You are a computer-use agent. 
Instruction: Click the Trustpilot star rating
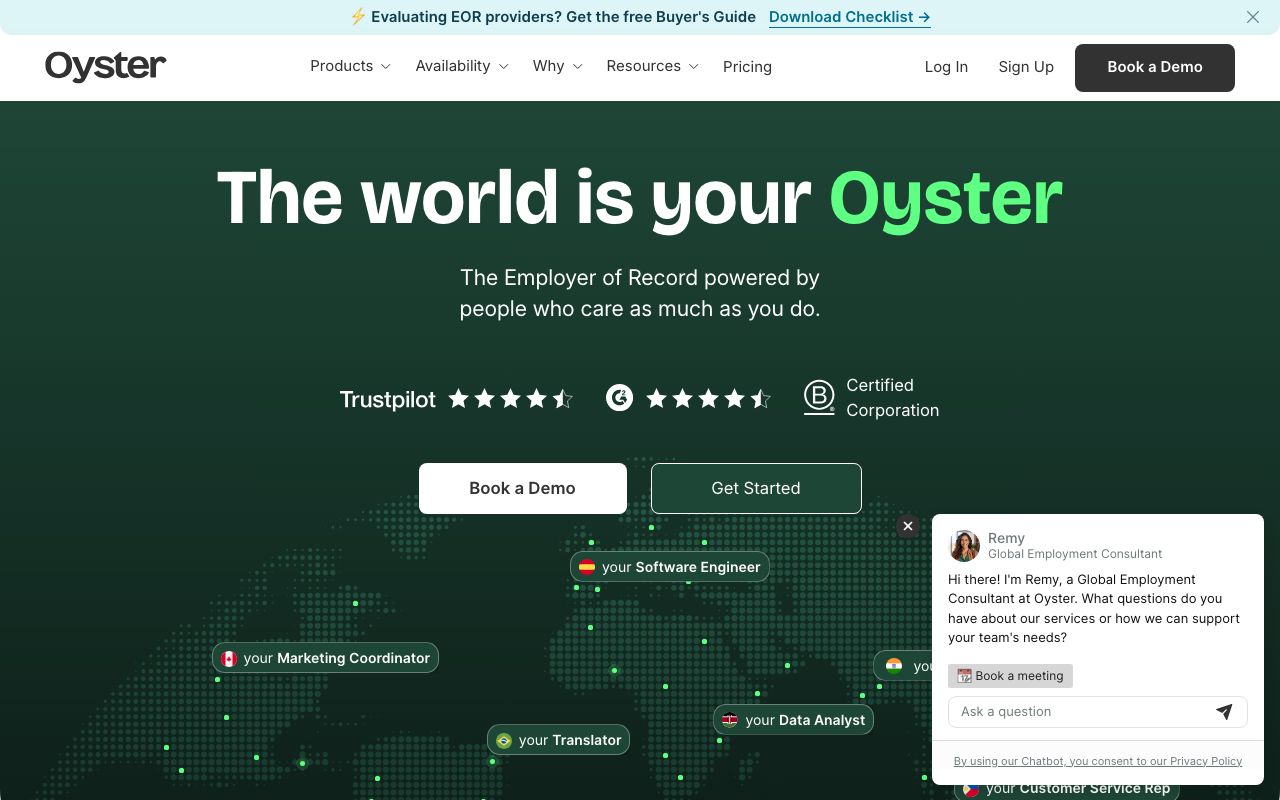(x=511, y=399)
